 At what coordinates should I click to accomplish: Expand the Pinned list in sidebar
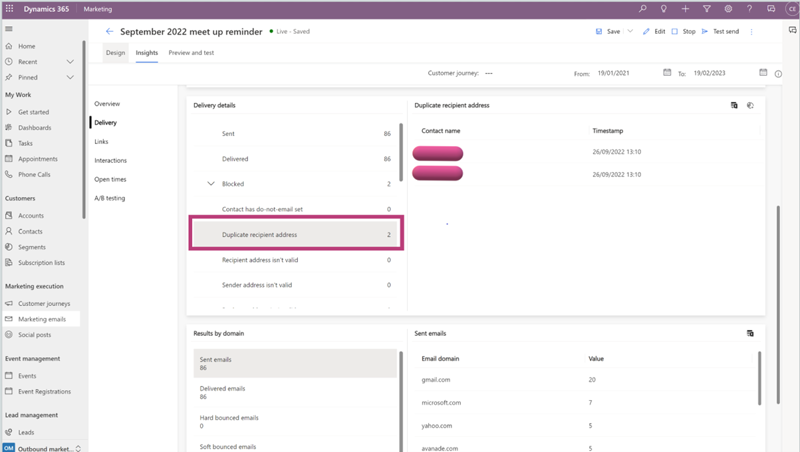tap(70, 77)
